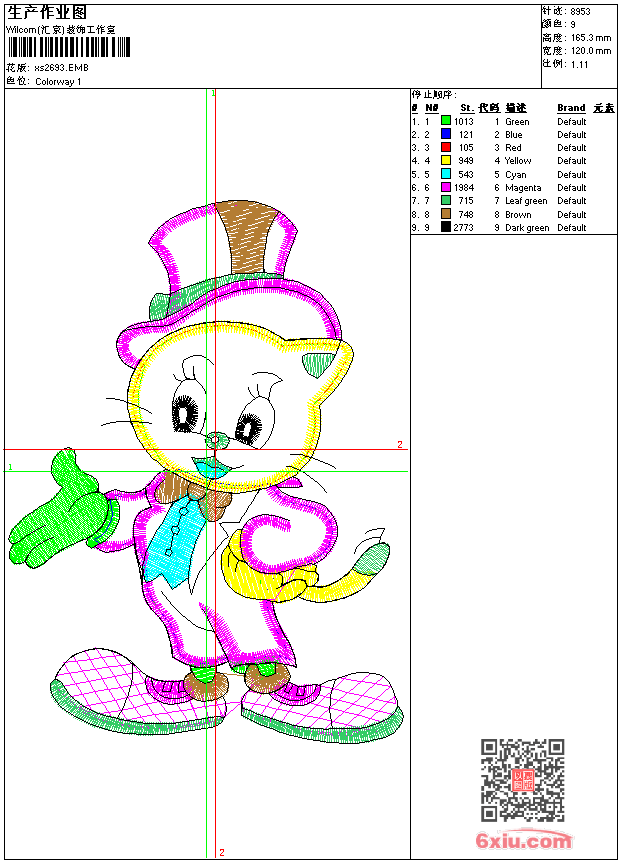Screen dimensions: 620x860
Task: Click the cat embroidery design preview
Action: point(206,473)
